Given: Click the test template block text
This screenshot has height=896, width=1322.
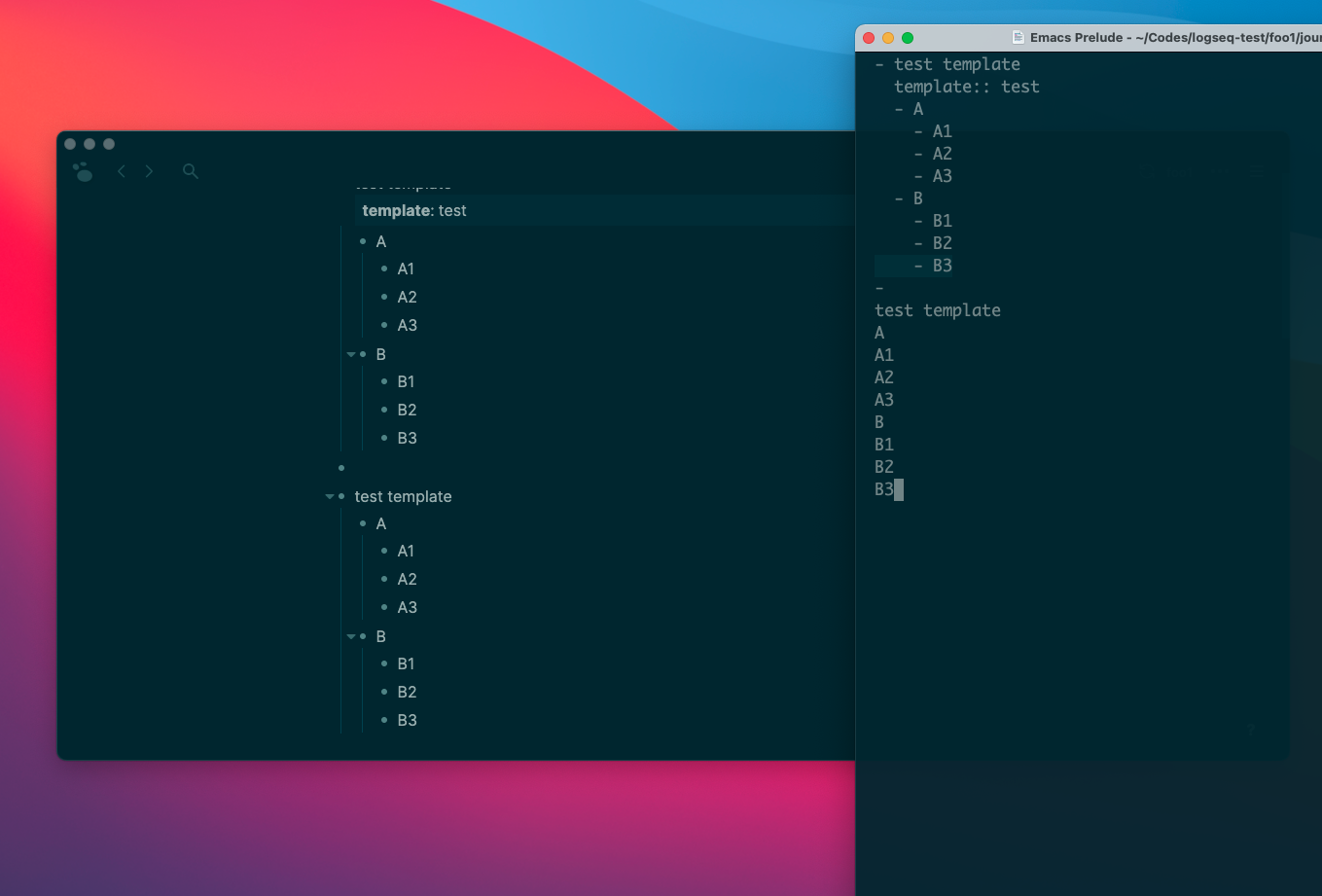Looking at the screenshot, I should click(x=403, y=496).
